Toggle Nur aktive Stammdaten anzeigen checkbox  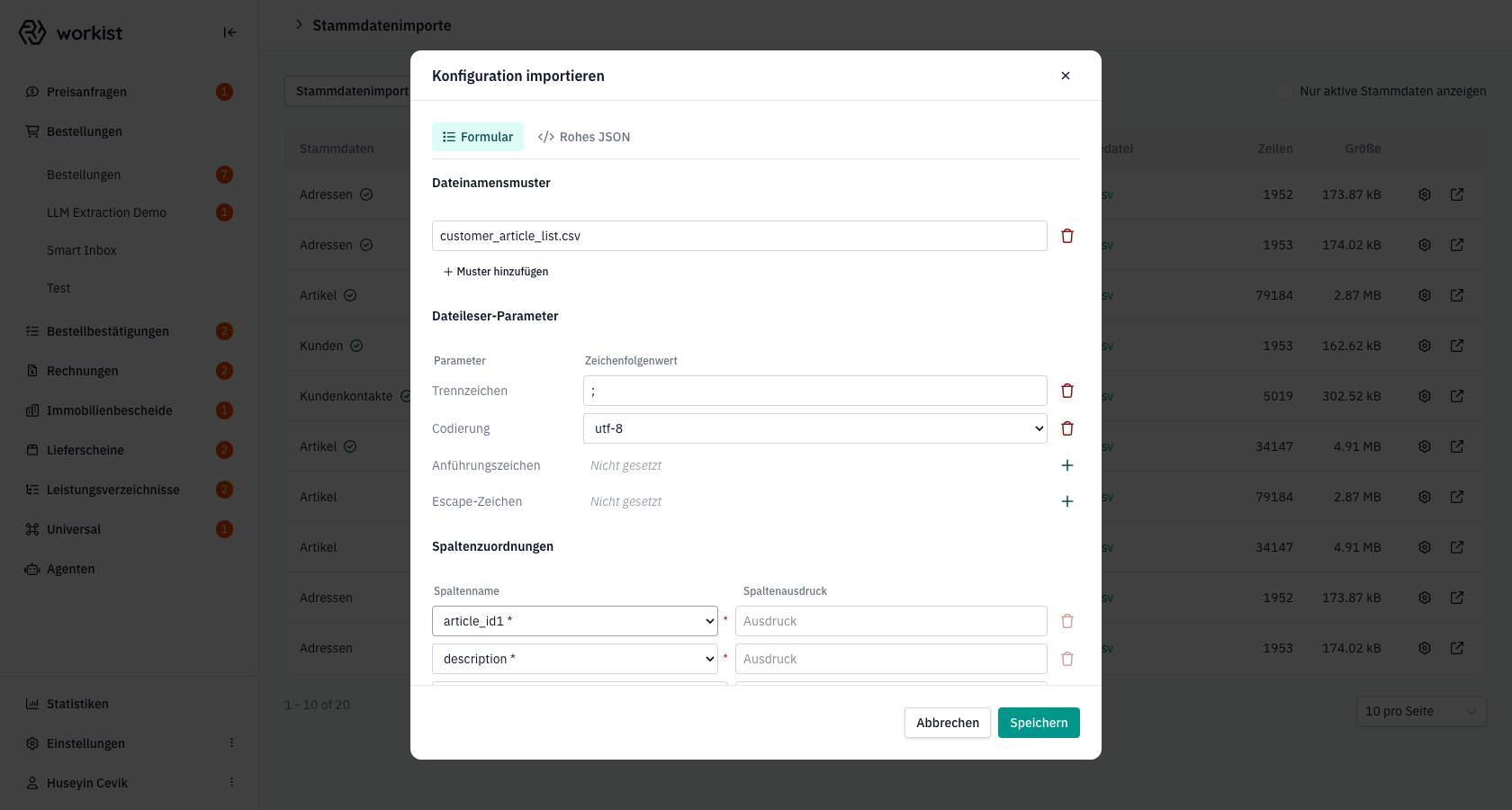tap(1285, 91)
